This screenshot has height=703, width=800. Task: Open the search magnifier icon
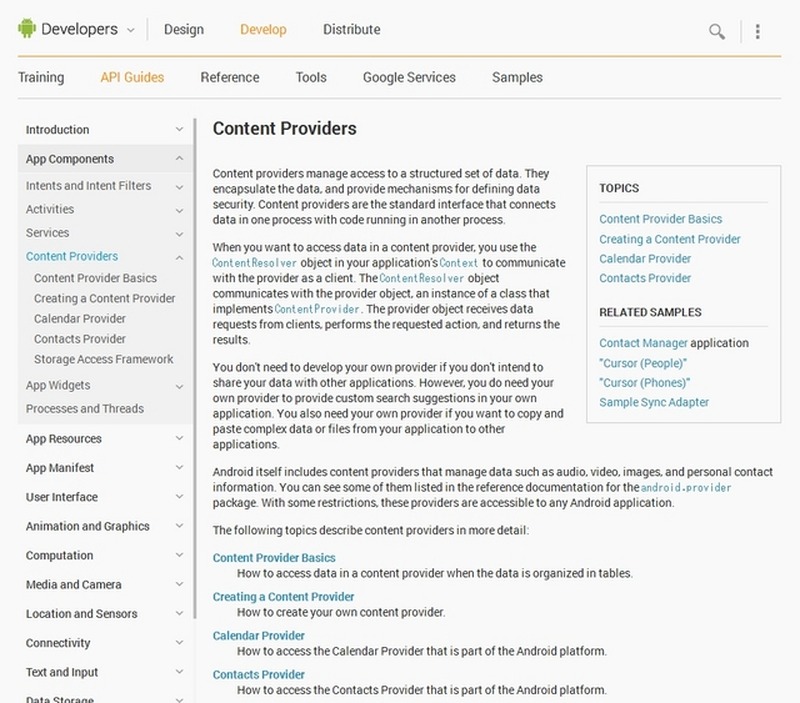point(716,31)
